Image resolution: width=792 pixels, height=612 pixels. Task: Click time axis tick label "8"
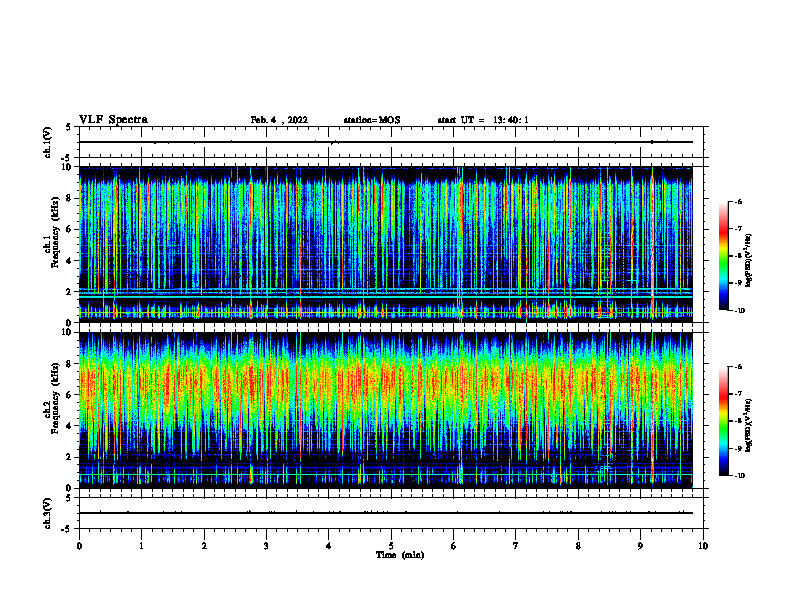click(x=578, y=546)
